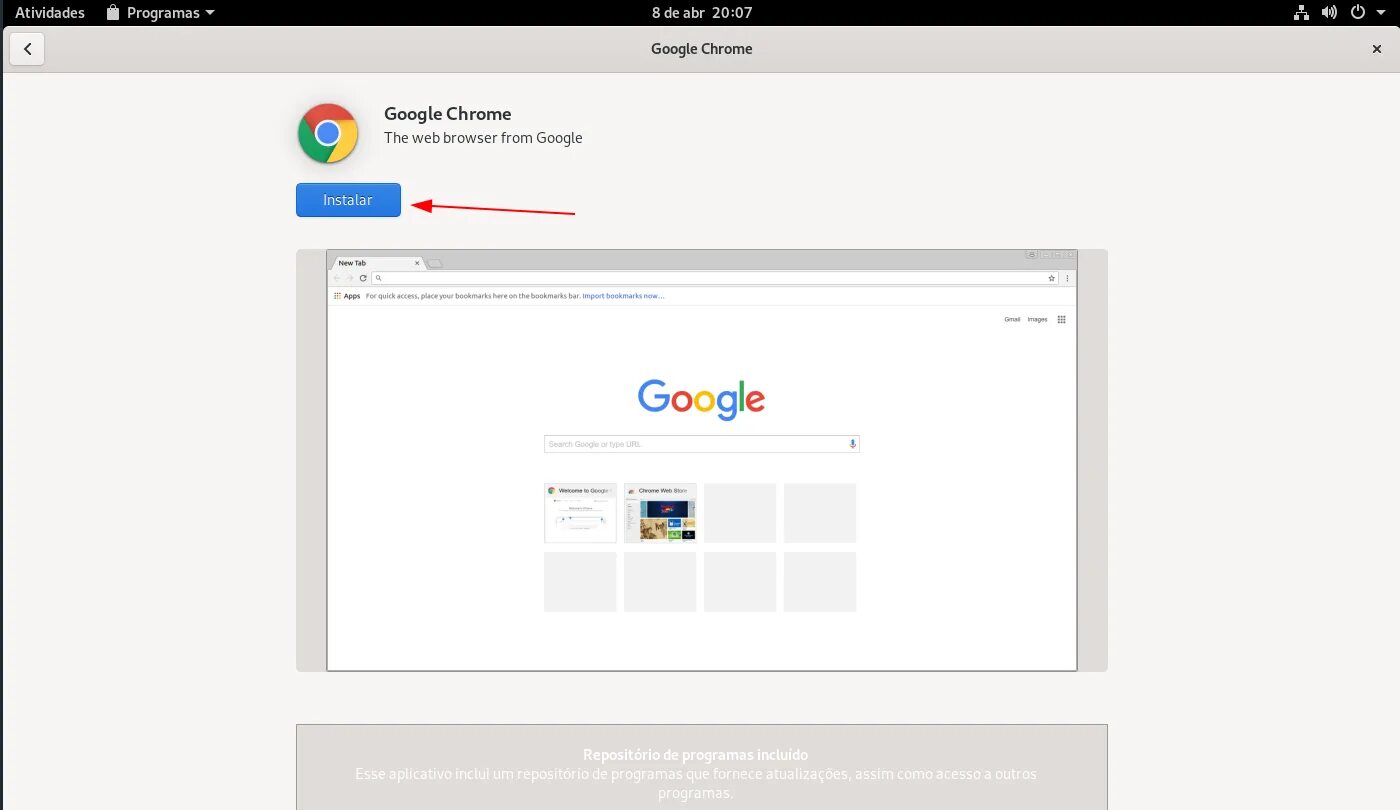Viewport: 1400px width, 810px height.
Task: Go back using the header back arrow
Action: click(x=27, y=49)
